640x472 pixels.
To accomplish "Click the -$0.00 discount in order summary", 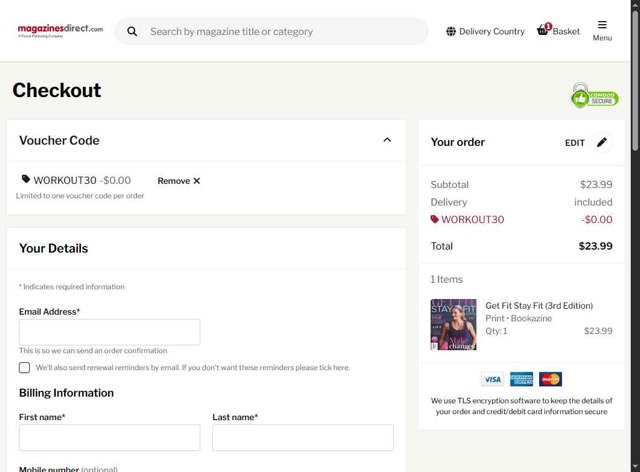I will pyautogui.click(x=597, y=220).
